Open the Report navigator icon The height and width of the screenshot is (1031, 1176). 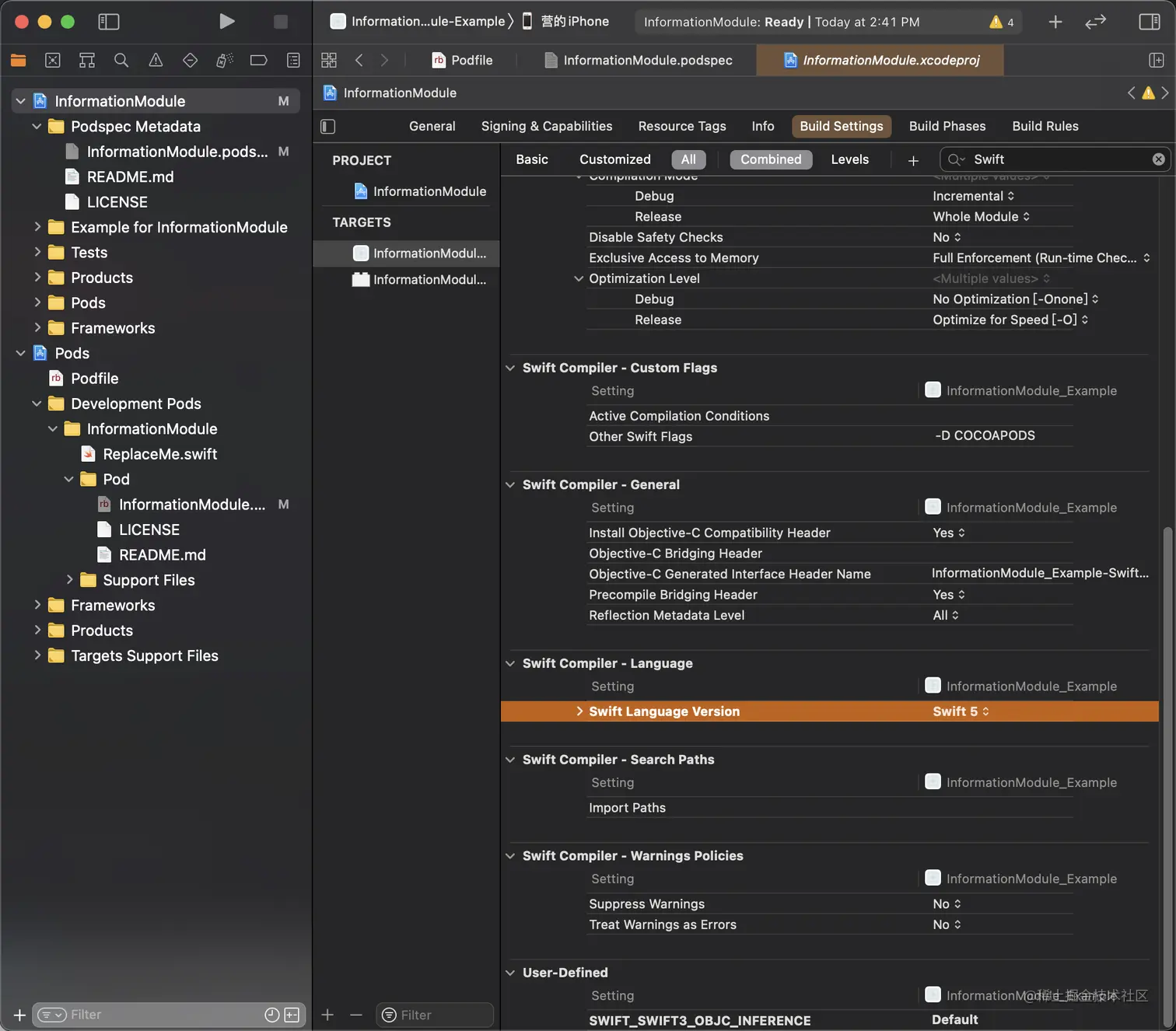293,60
